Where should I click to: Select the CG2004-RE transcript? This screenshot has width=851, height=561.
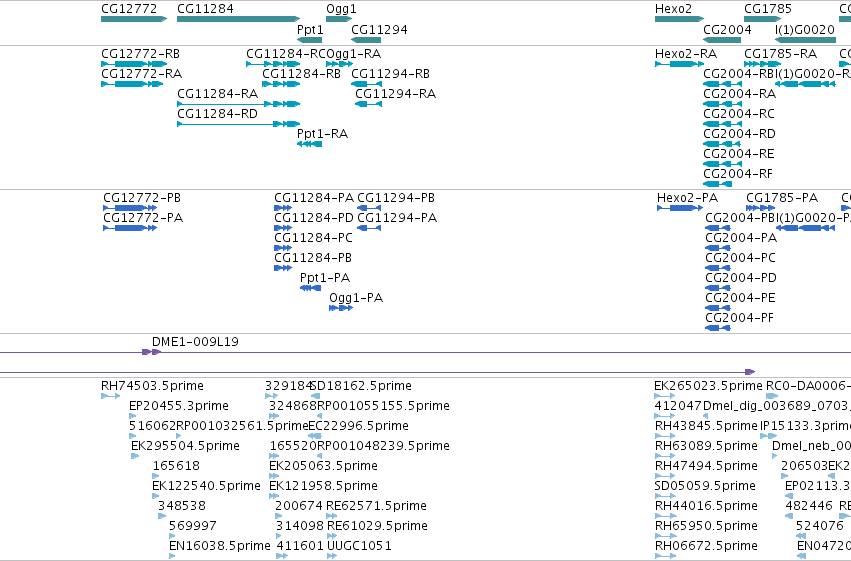tap(722, 164)
